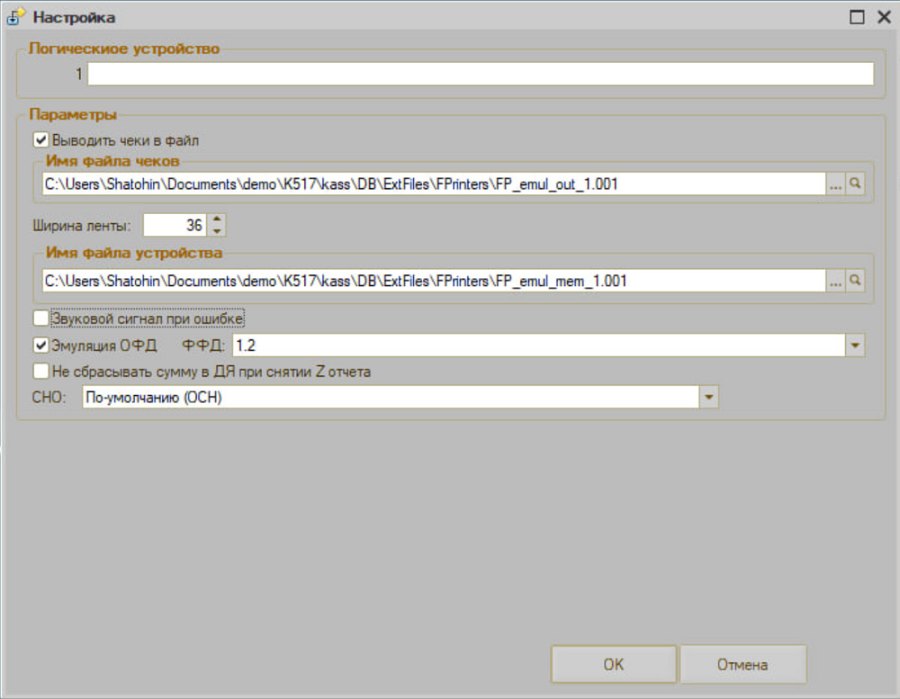The width and height of the screenshot is (900, 699).
Task: Open browse dialog for receipt file path
Action: click(835, 184)
